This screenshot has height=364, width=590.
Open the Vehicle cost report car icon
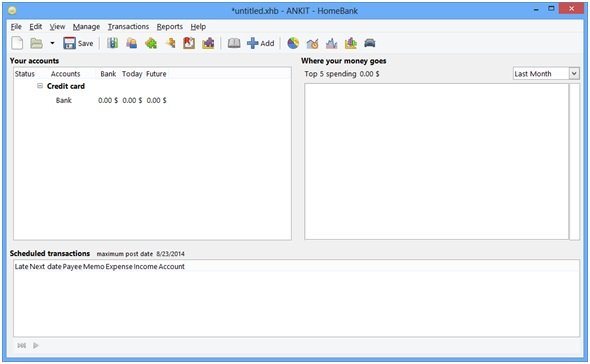point(370,43)
